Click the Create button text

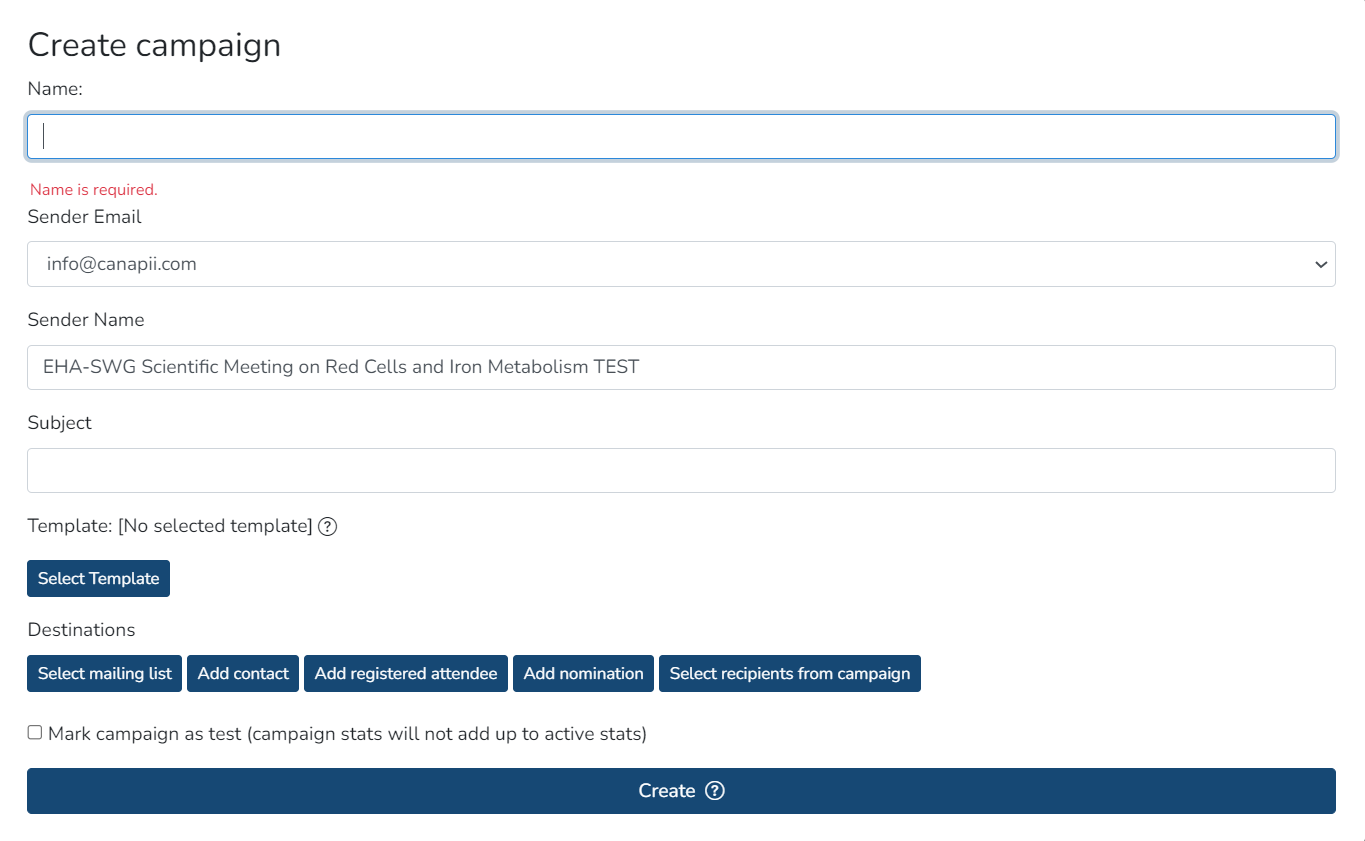(x=666, y=791)
